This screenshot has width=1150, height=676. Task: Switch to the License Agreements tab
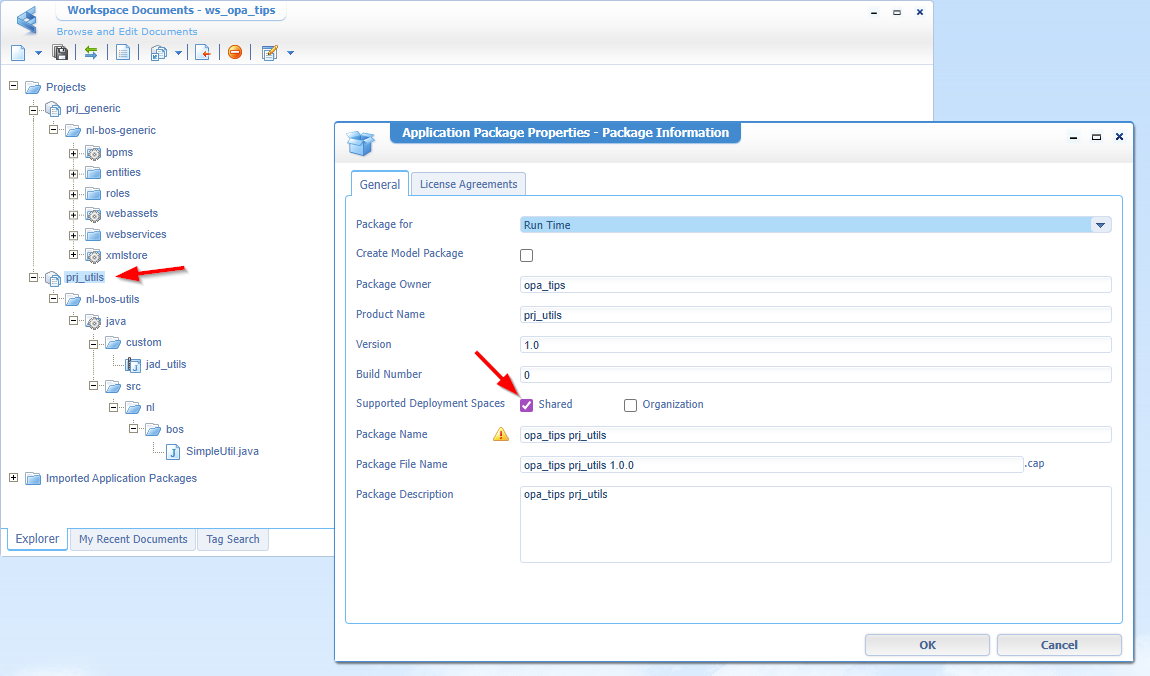pyautogui.click(x=468, y=184)
